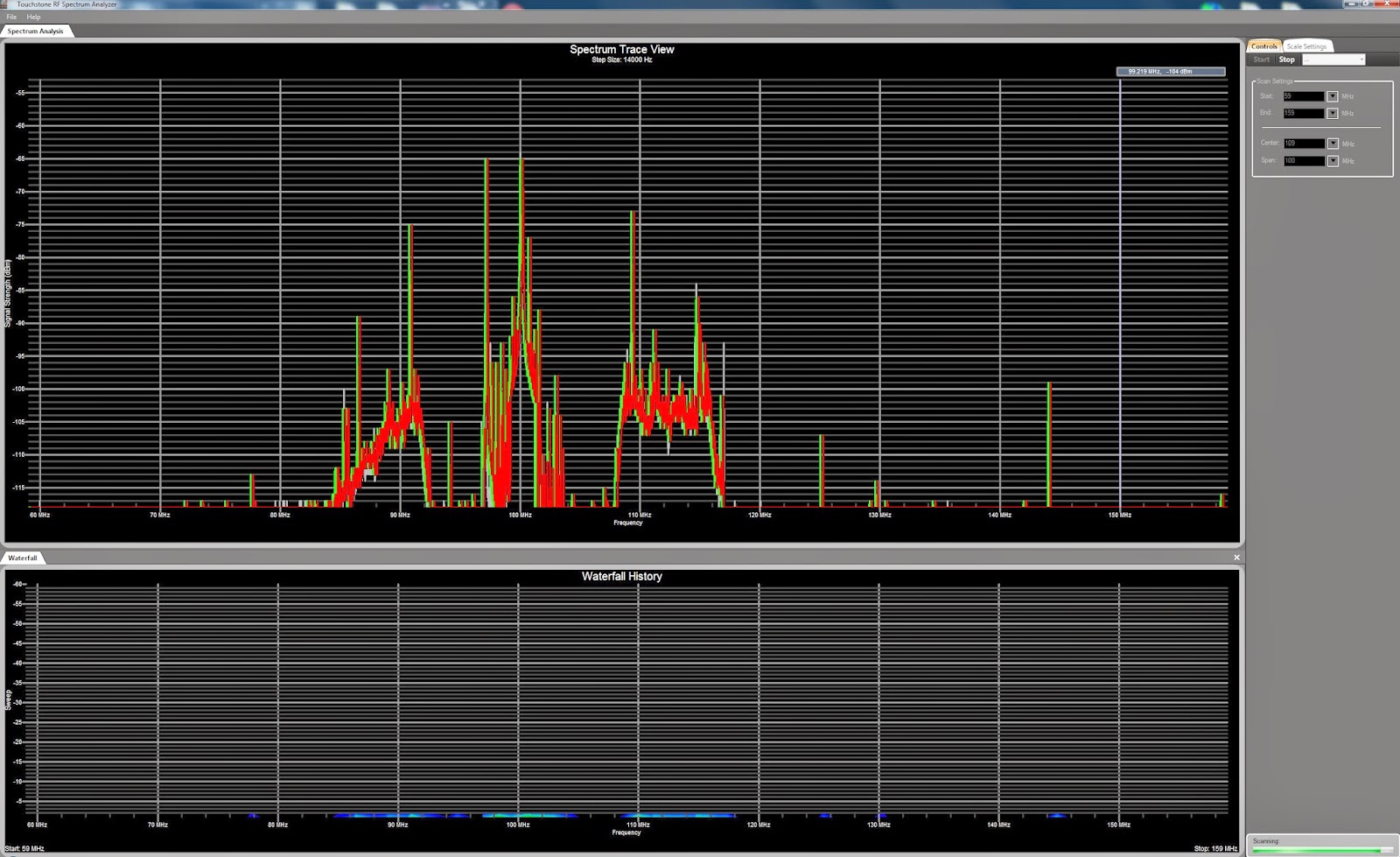Click the Stop button to halt scanning

(1287, 60)
